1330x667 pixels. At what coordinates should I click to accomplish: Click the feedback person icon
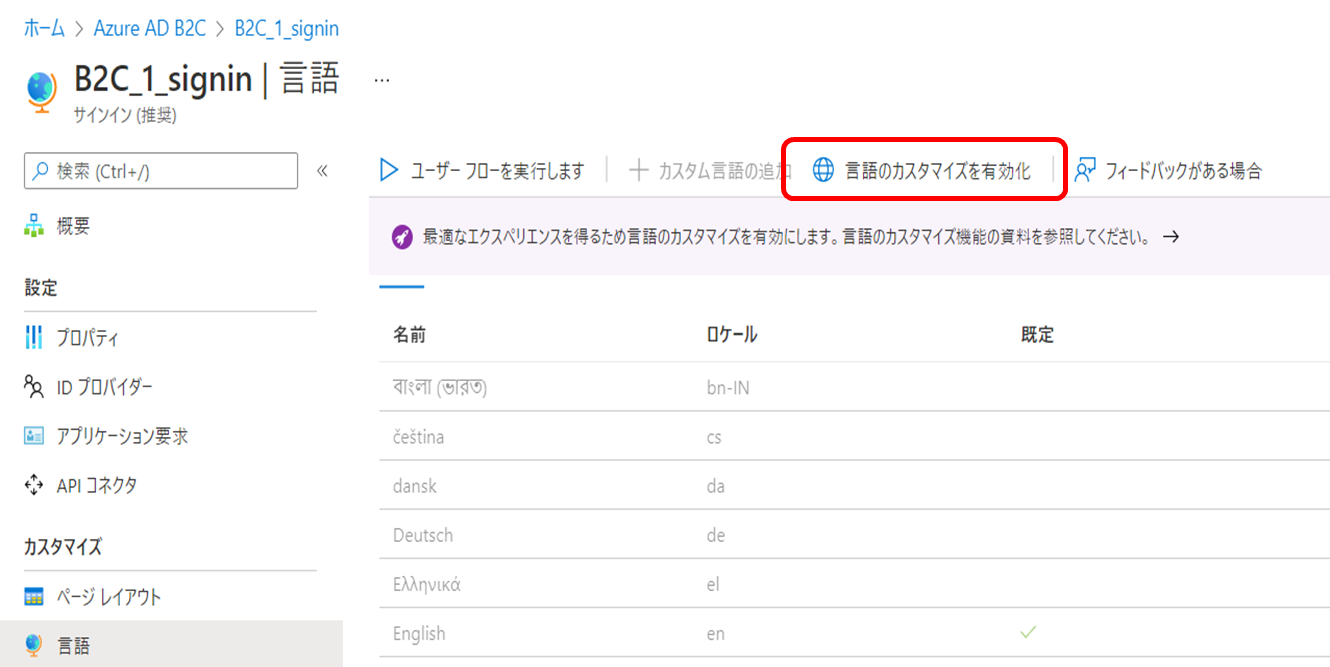pyautogui.click(x=1085, y=171)
